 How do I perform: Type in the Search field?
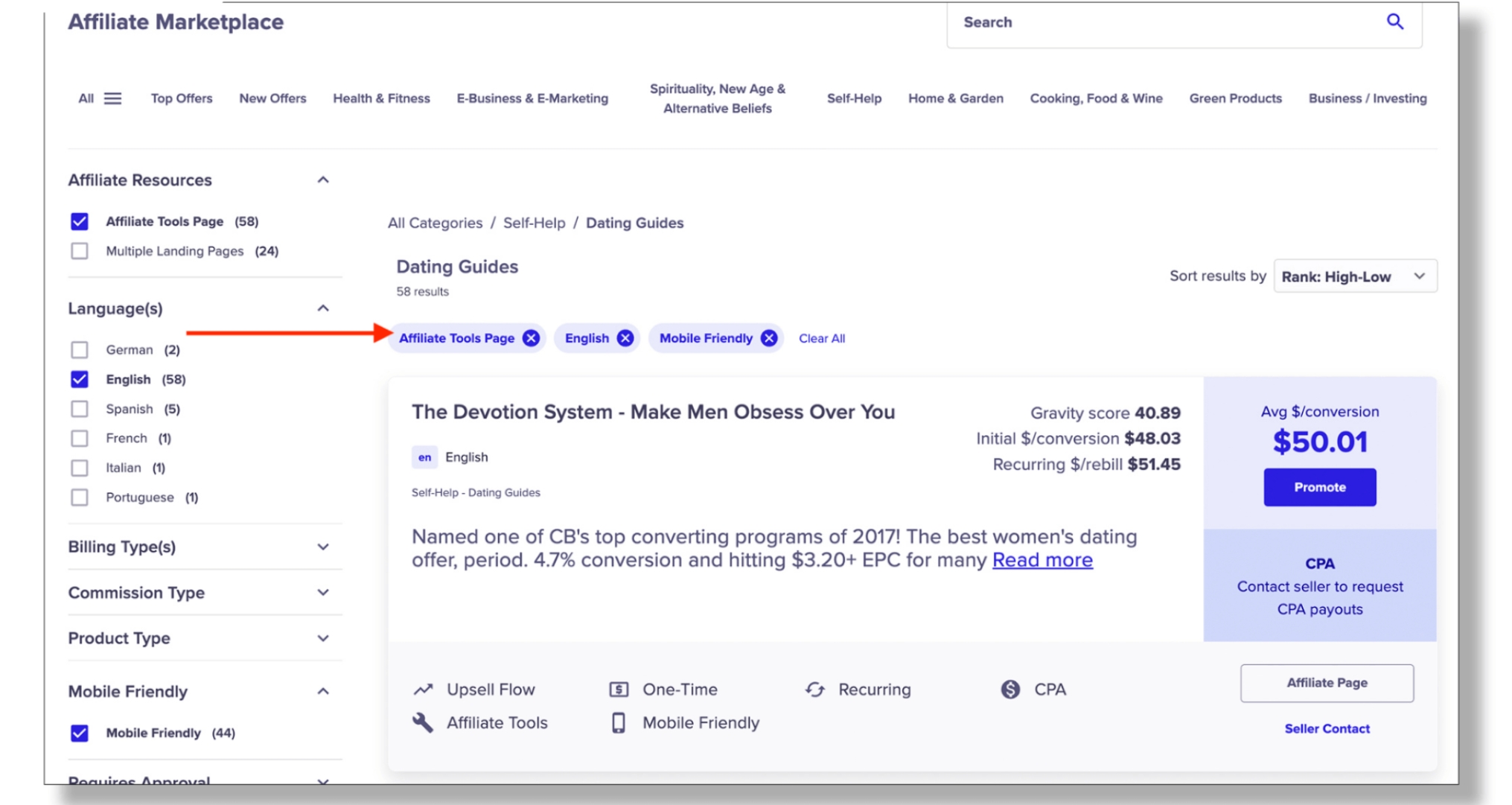1161,22
